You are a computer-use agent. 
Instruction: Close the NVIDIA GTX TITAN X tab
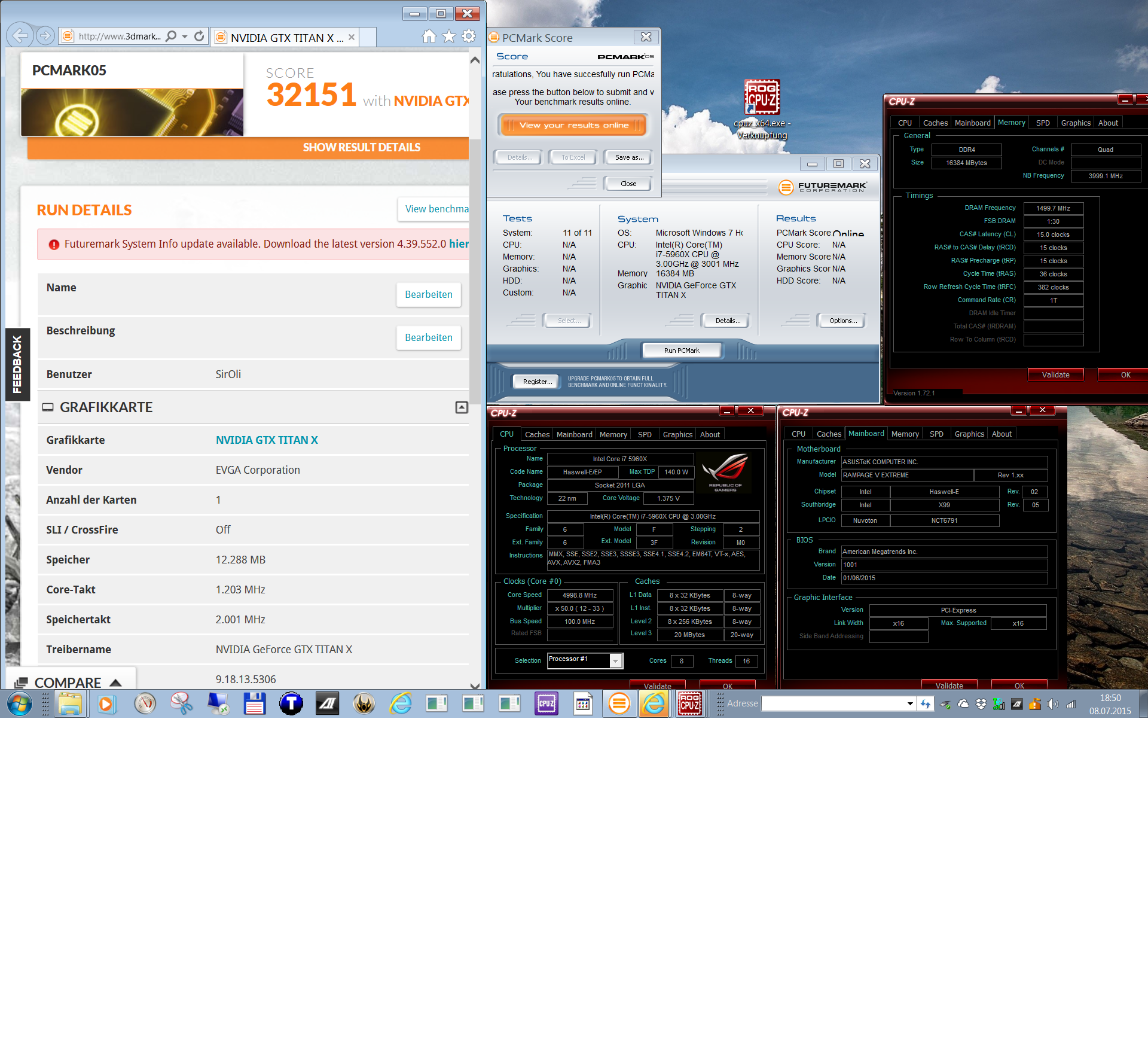pyautogui.click(x=352, y=37)
